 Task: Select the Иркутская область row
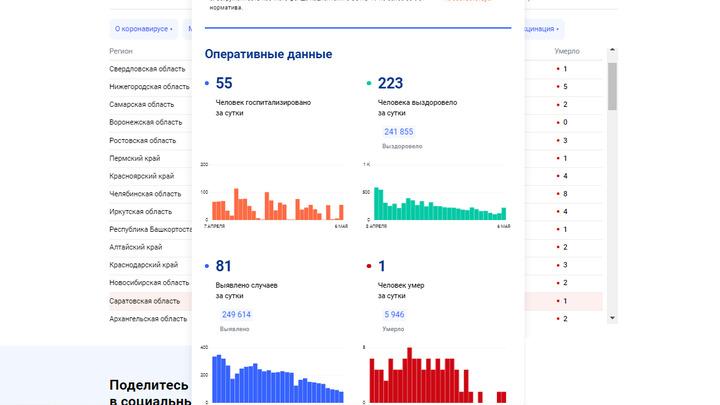tap(144, 212)
